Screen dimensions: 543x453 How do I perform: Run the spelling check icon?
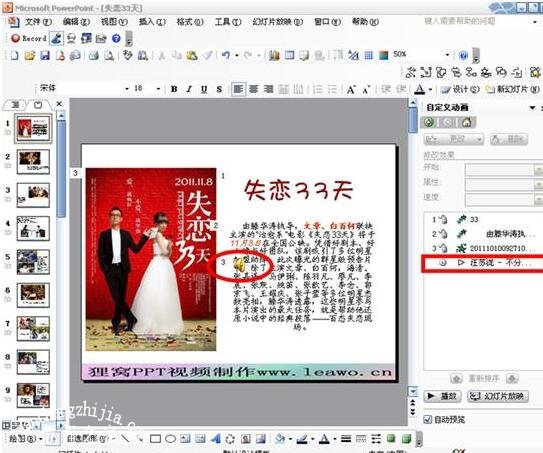[x=128, y=55]
